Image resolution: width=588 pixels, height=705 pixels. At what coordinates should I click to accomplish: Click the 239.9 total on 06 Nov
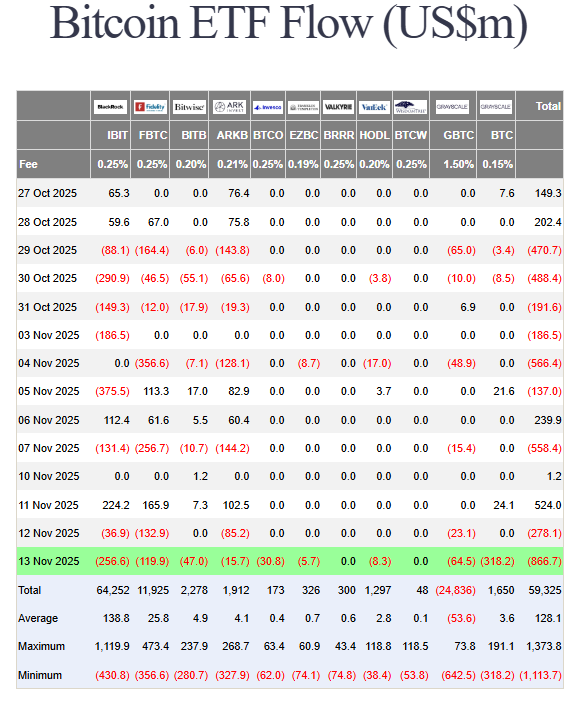coord(548,420)
